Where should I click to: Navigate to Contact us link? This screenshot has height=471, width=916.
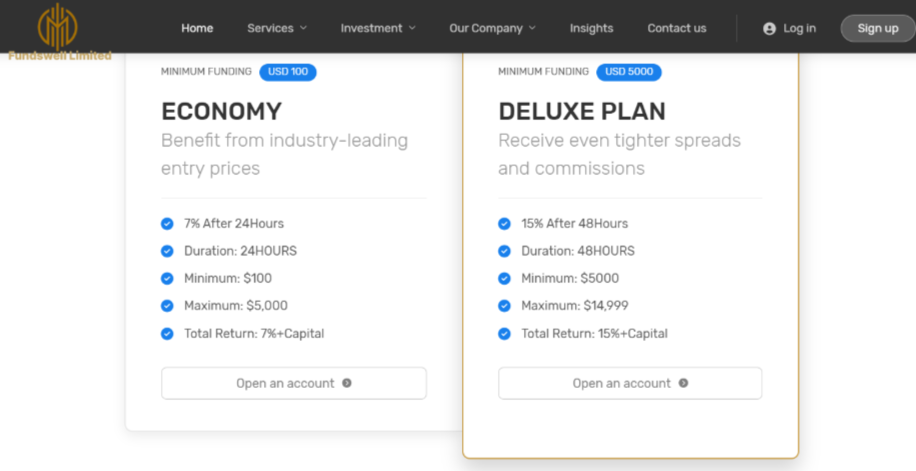(x=676, y=28)
